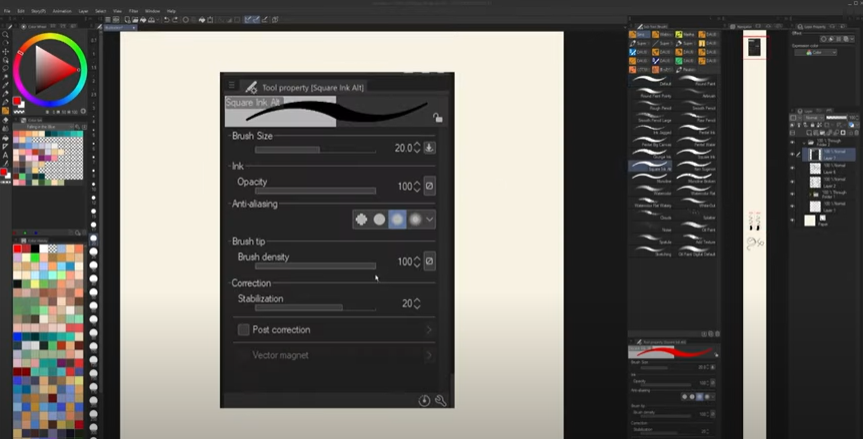The image size is (863, 439).
Task: Select the no anti-aliasing option
Action: tap(361, 219)
